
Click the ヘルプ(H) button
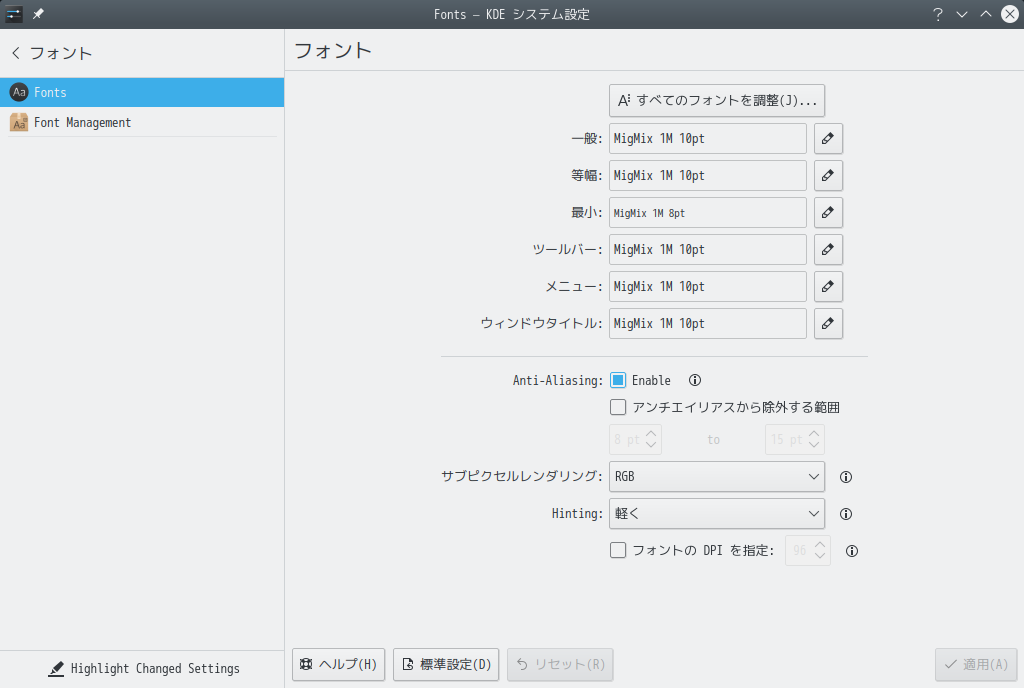pos(338,665)
